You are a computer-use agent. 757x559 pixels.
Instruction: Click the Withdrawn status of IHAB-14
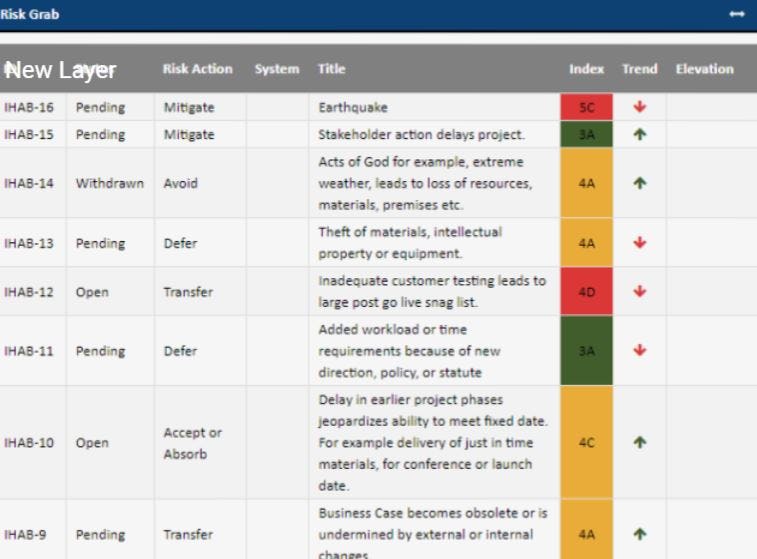click(x=110, y=183)
